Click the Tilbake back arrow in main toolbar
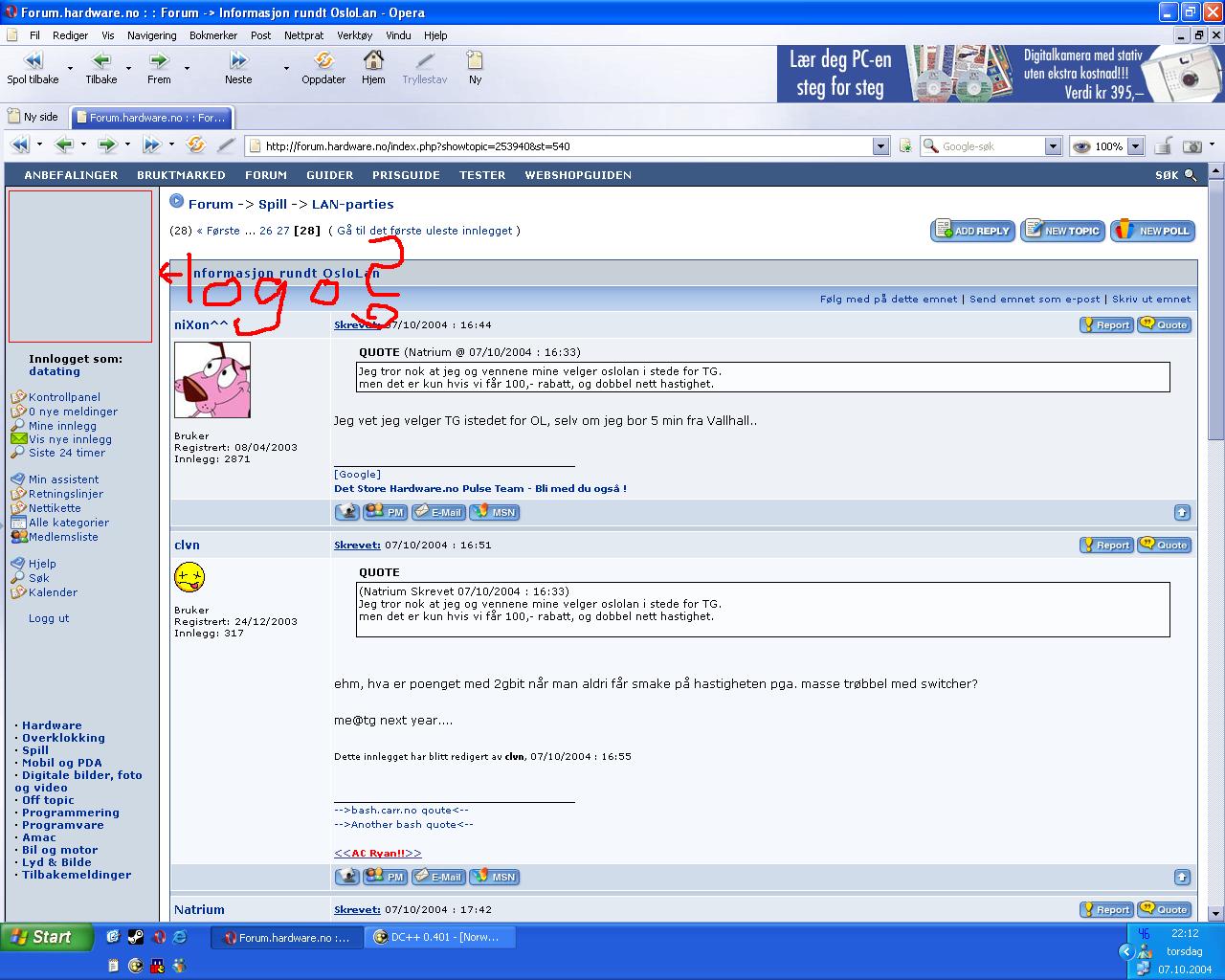Viewport: 1225px width, 980px height. (x=100, y=60)
